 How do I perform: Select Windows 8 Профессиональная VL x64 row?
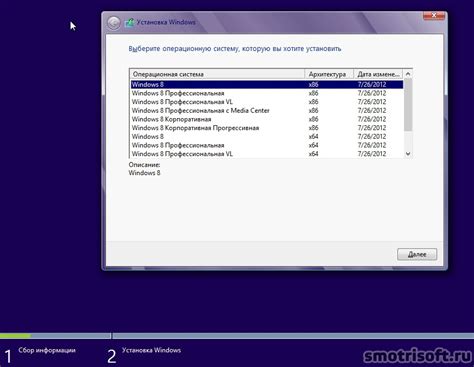click(x=267, y=154)
